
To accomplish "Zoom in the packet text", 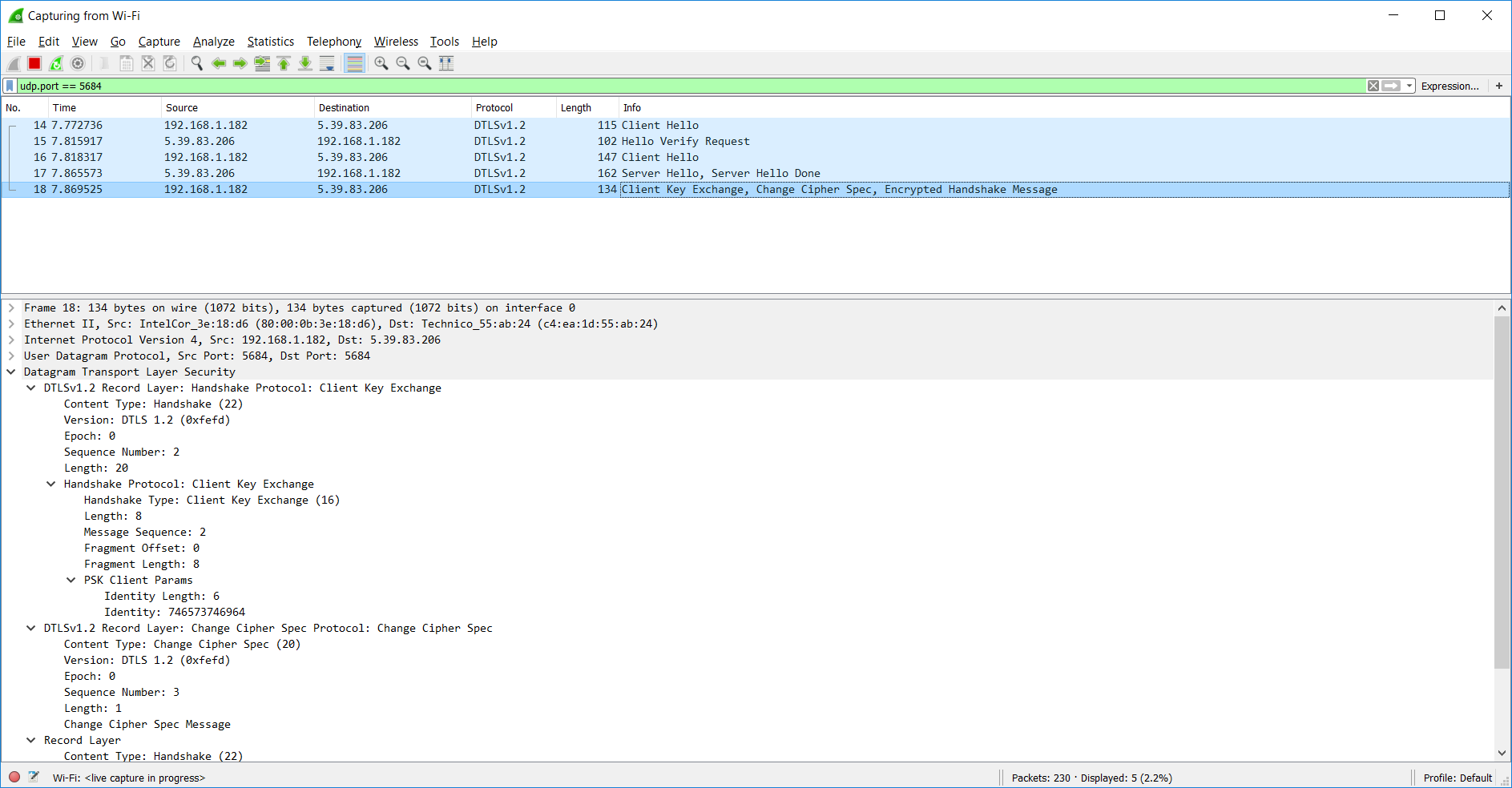I will (x=381, y=63).
